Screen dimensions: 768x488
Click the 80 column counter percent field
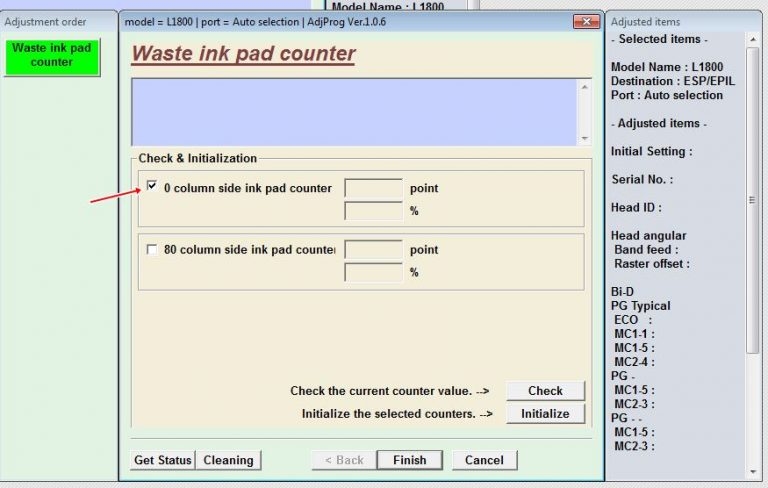point(373,273)
